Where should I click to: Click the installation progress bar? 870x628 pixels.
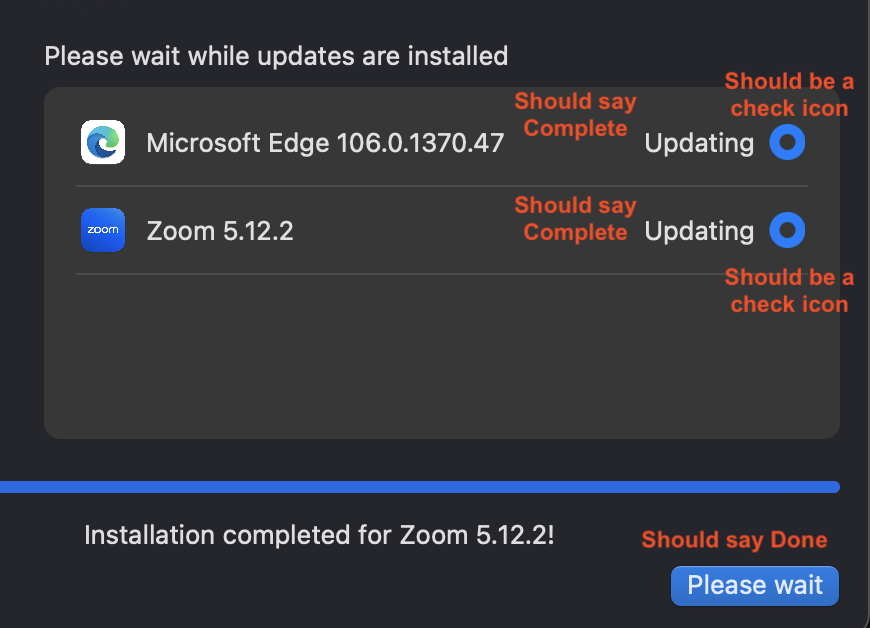[x=420, y=487]
